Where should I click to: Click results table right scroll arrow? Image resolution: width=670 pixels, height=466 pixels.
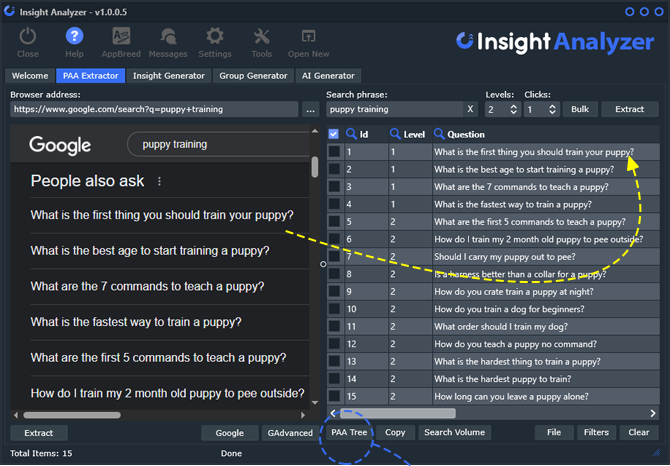pos(653,413)
